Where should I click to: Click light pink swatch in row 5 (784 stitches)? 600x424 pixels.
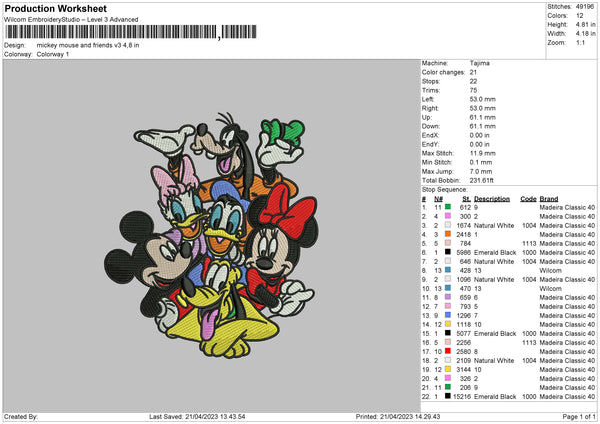pos(448,243)
